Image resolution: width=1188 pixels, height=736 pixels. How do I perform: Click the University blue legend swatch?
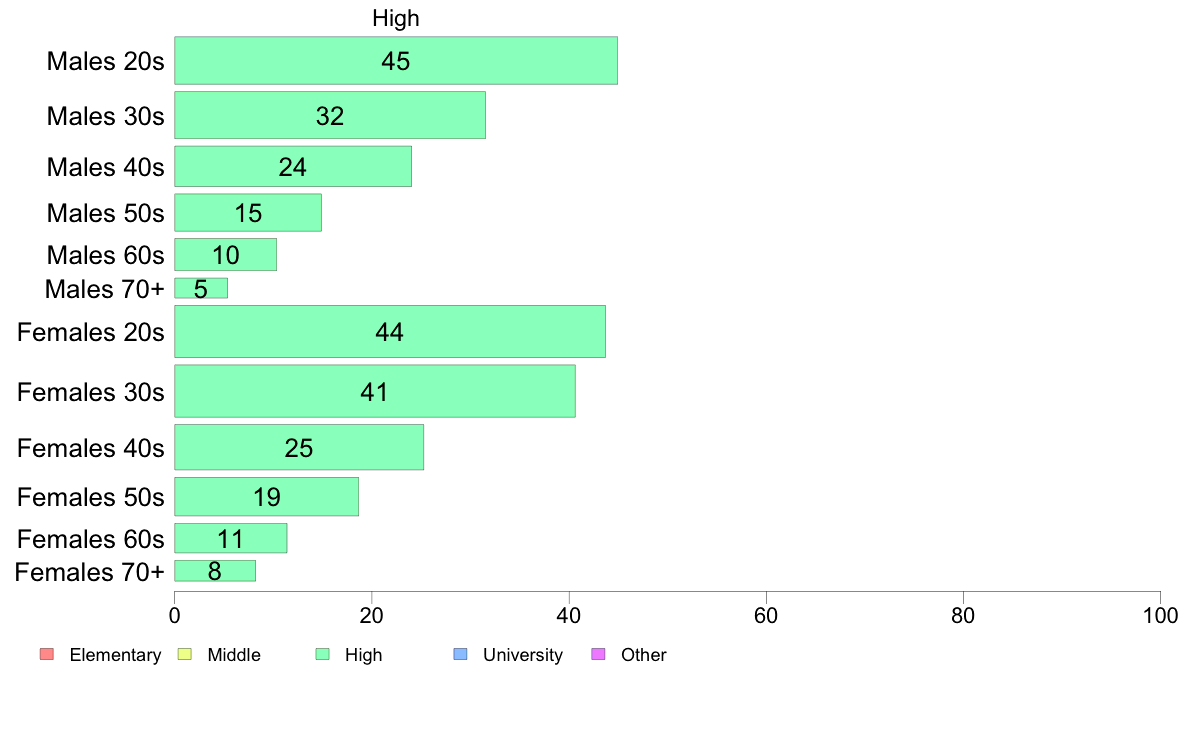460,654
